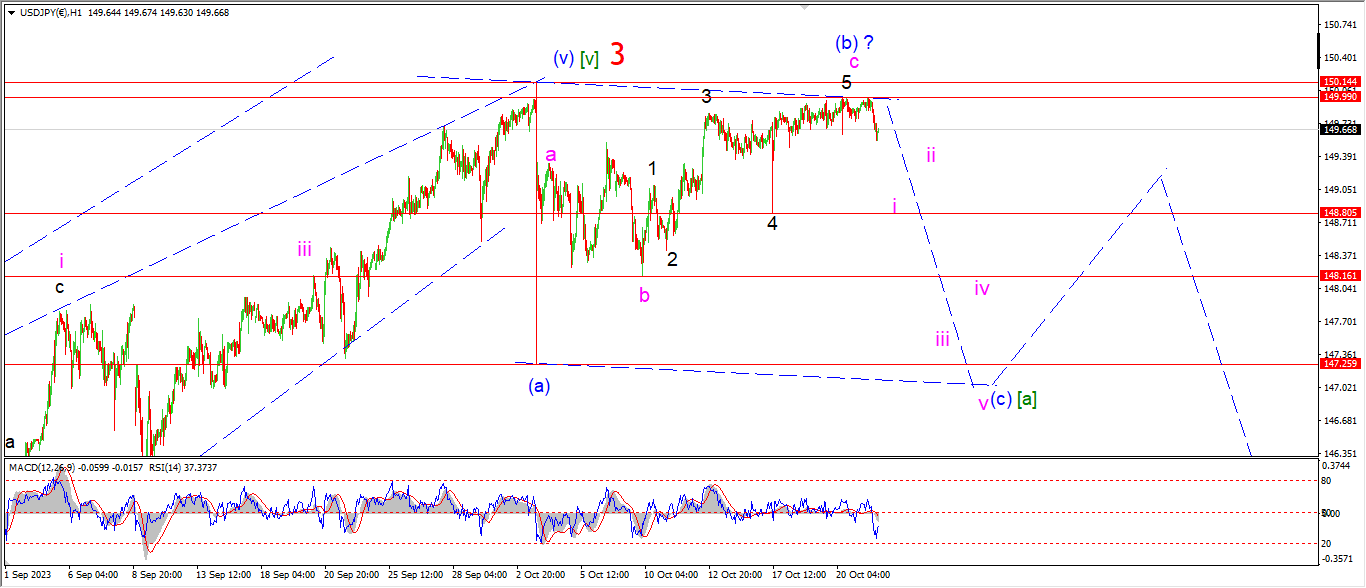This screenshot has width=1366, height=588.
Task: Select the pink b wave label
Action: pos(644,294)
